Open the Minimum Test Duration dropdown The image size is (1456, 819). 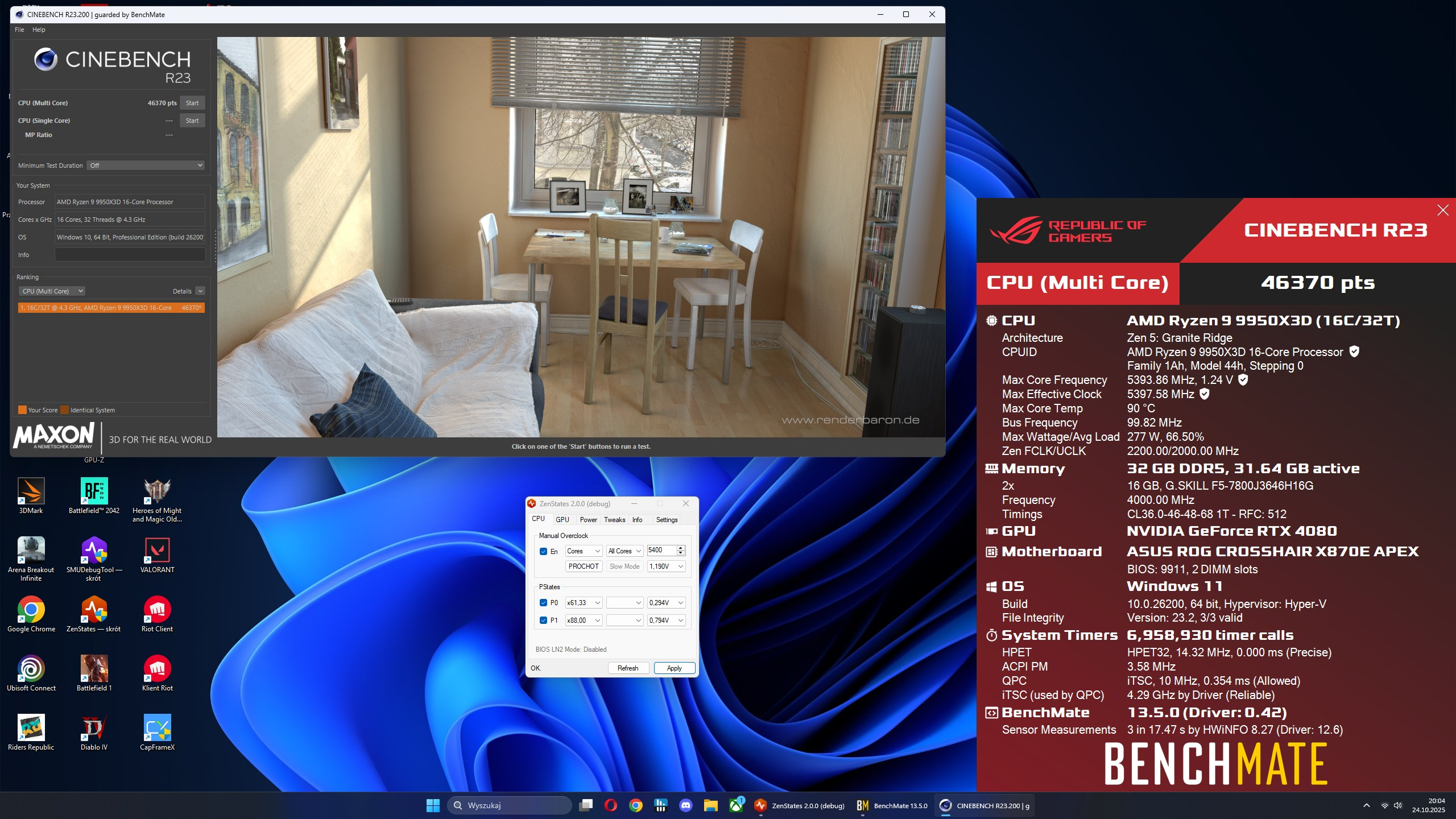(x=146, y=166)
